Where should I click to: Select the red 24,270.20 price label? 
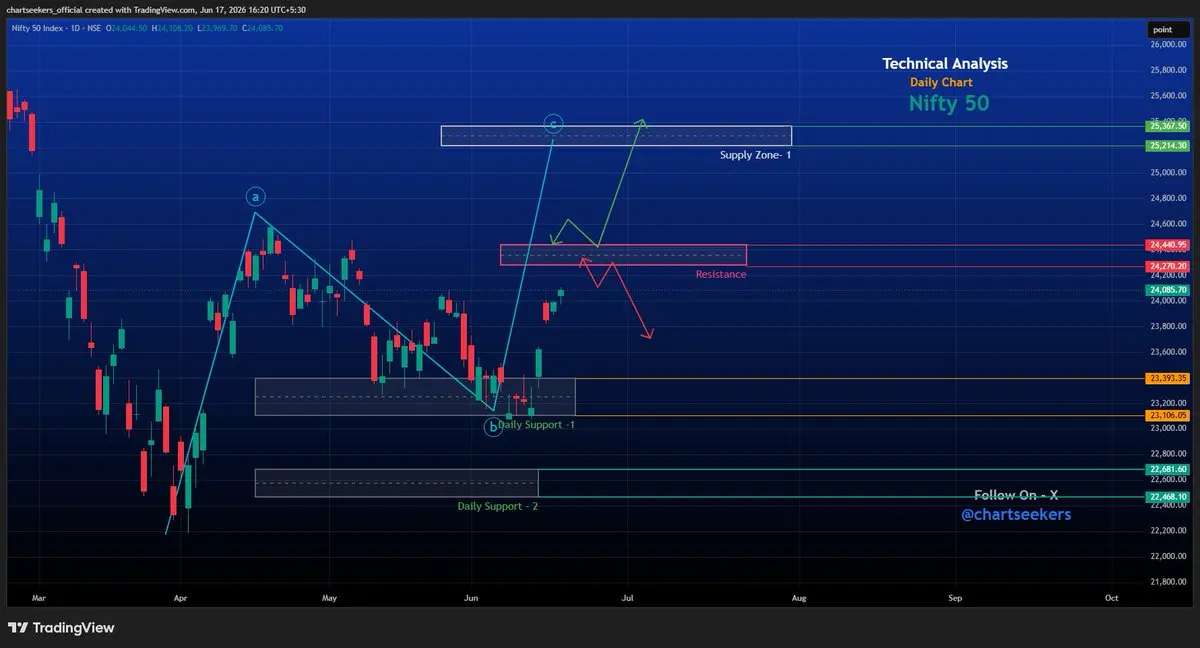(1168, 266)
